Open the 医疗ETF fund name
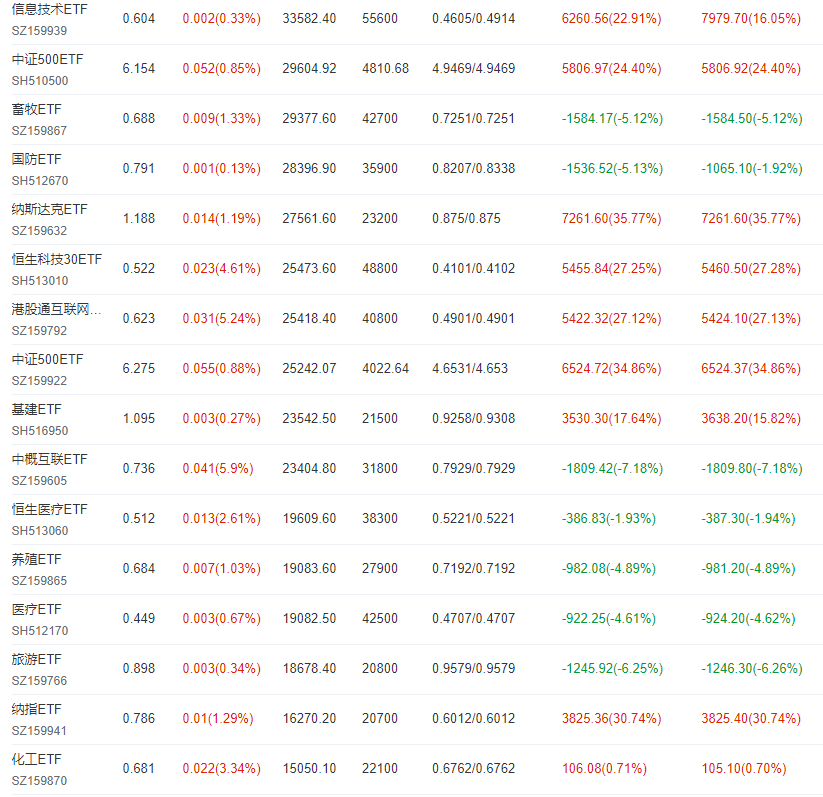The height and width of the screenshot is (797, 823). click(x=36, y=609)
